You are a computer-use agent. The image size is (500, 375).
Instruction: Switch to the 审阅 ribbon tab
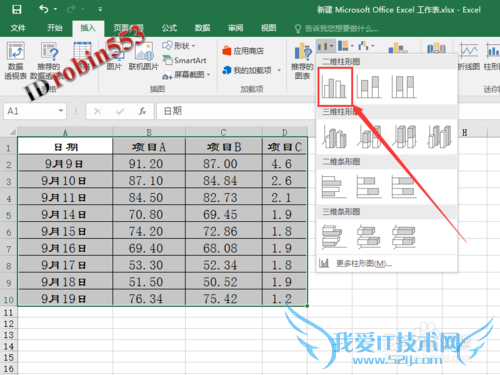point(235,28)
